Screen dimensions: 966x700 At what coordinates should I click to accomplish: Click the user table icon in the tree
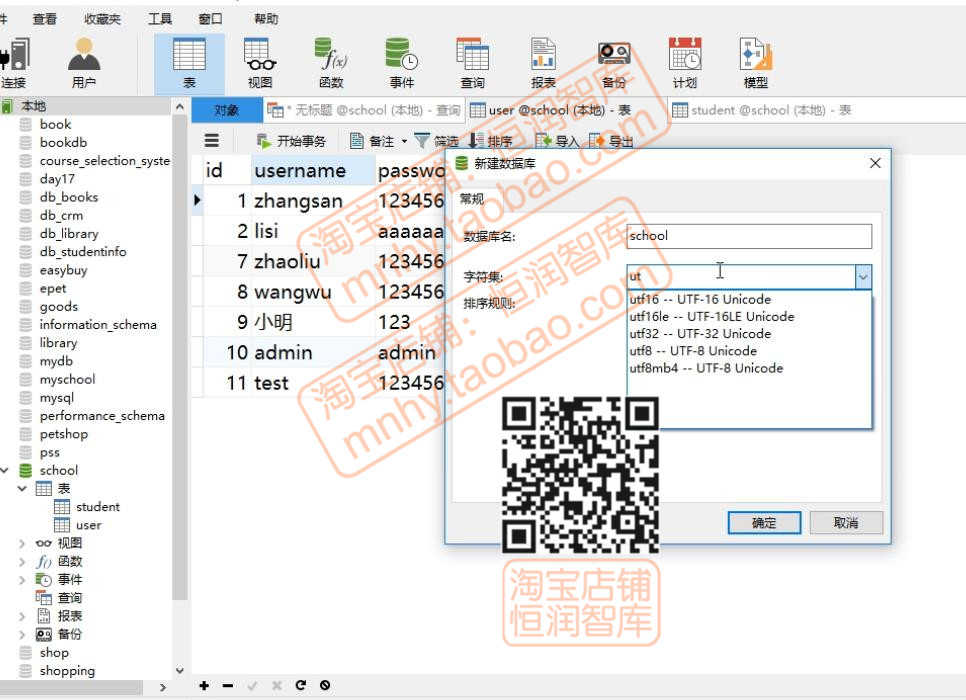pos(62,525)
